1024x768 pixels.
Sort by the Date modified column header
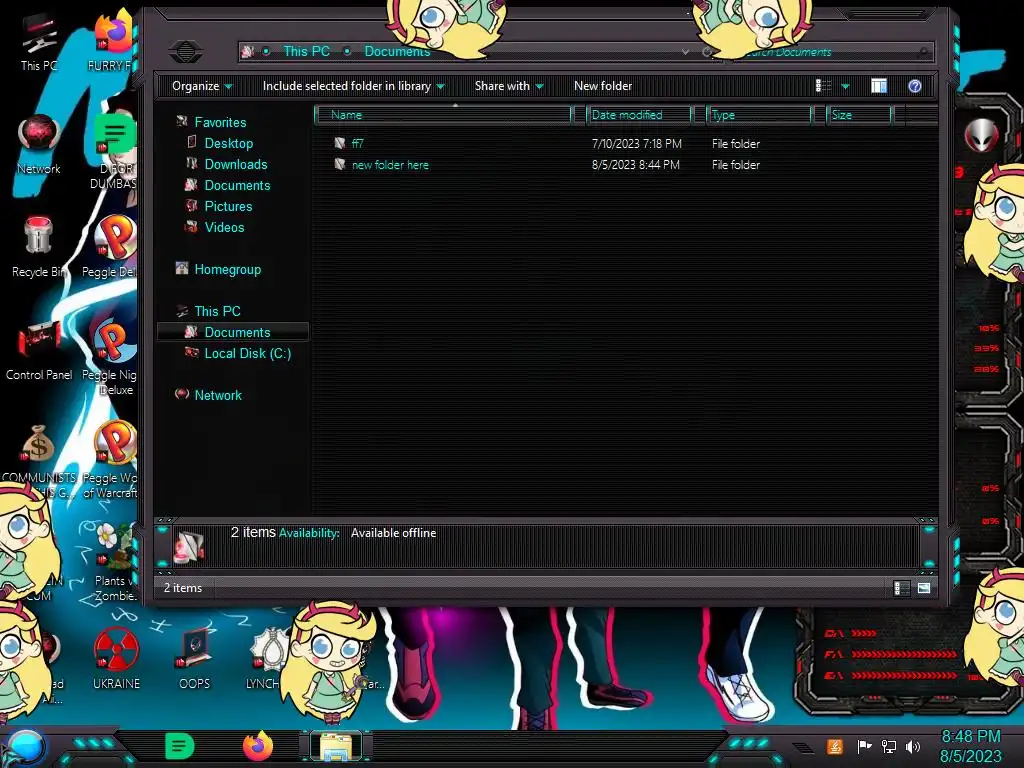(639, 115)
